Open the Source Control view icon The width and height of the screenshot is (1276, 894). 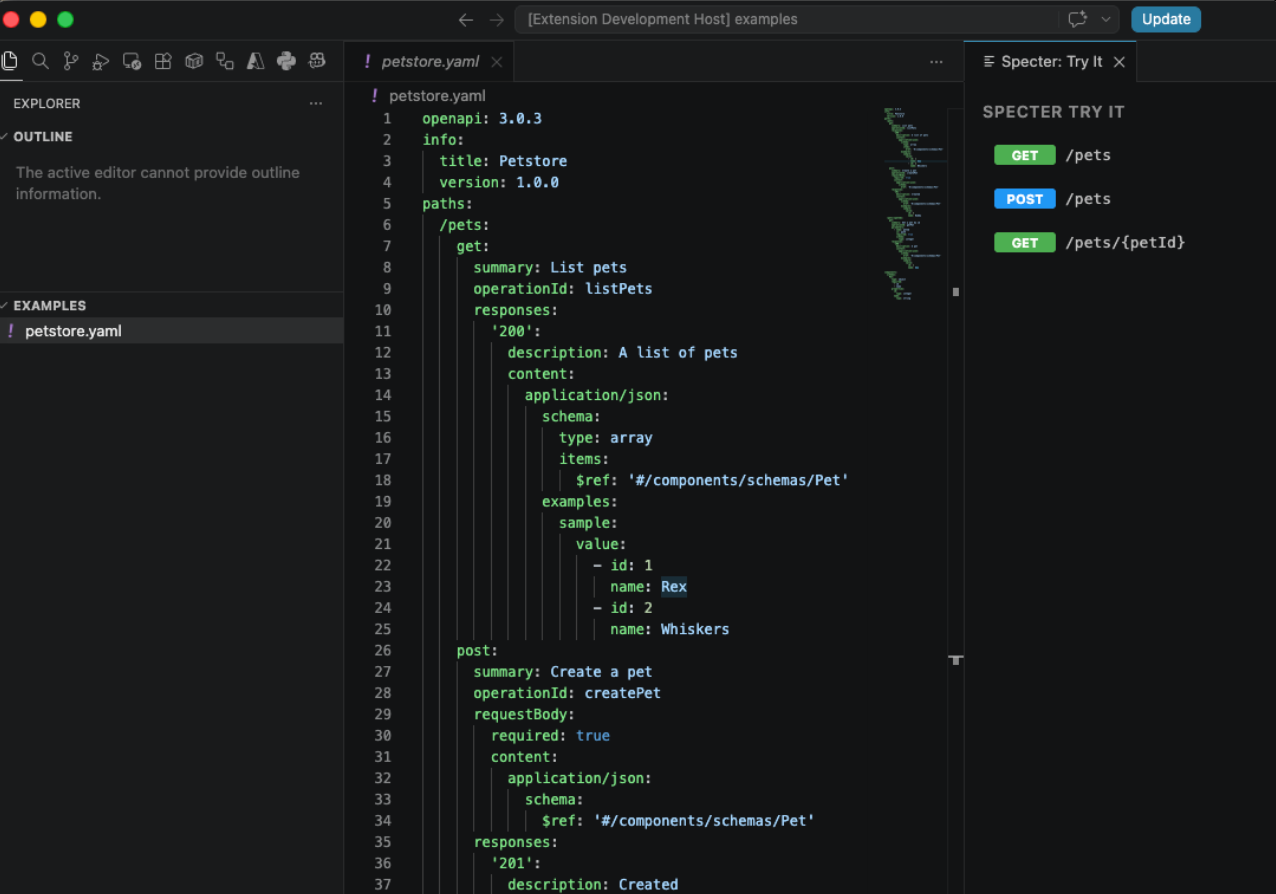[x=71, y=61]
